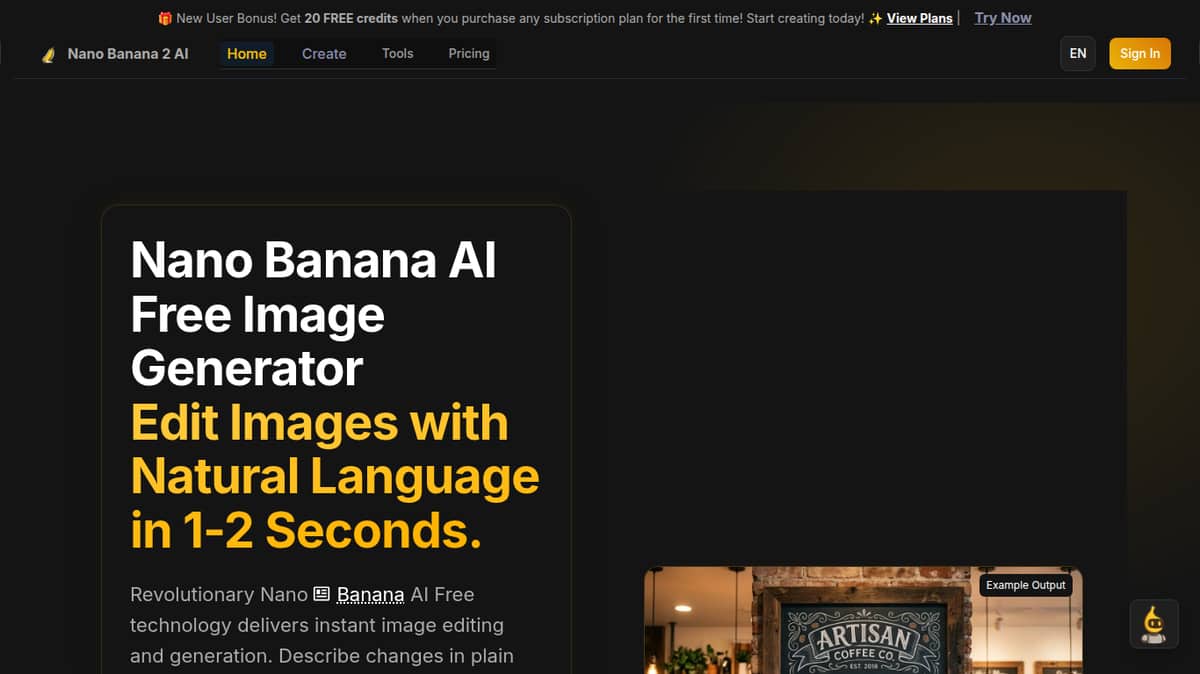Click the gift icon in promo banner
This screenshot has width=1200, height=674.
point(165,18)
